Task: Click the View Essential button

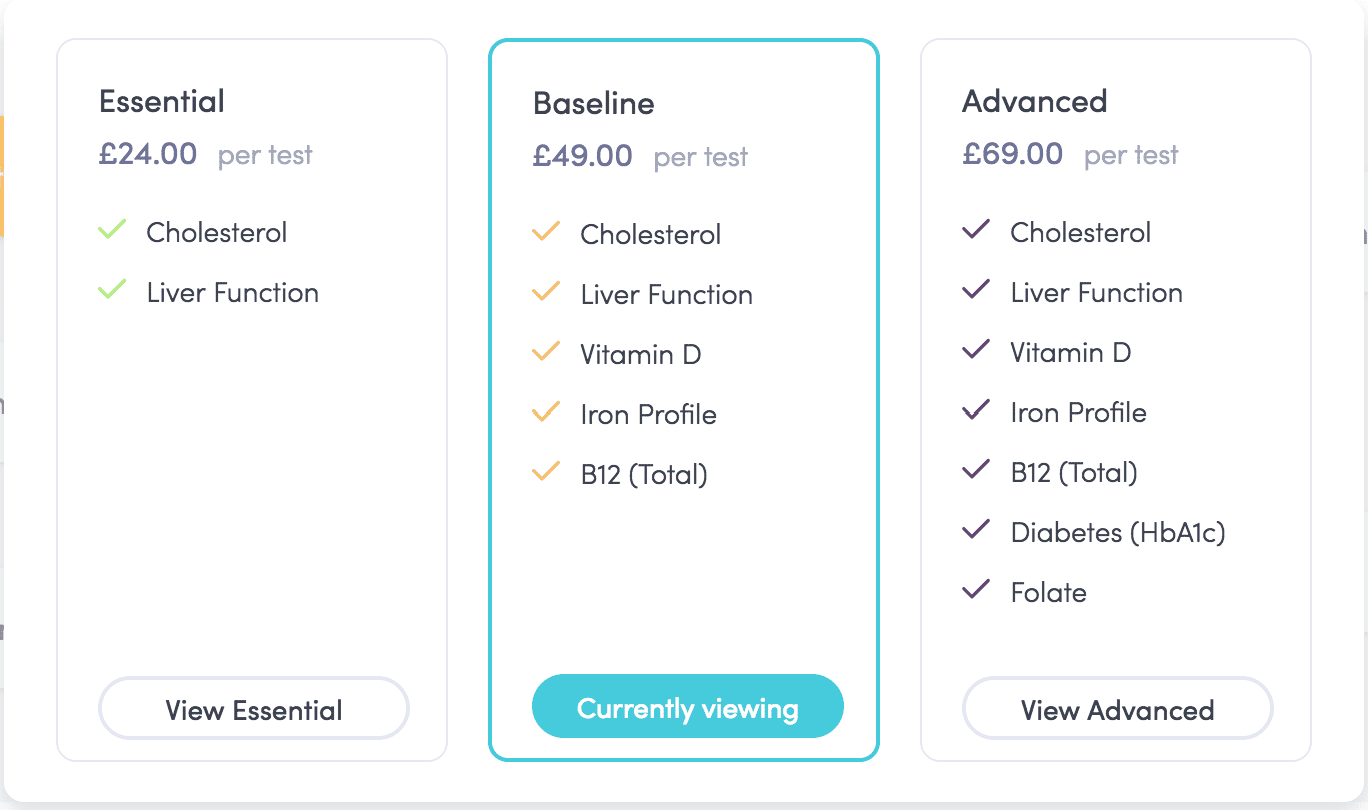Action: click(254, 709)
